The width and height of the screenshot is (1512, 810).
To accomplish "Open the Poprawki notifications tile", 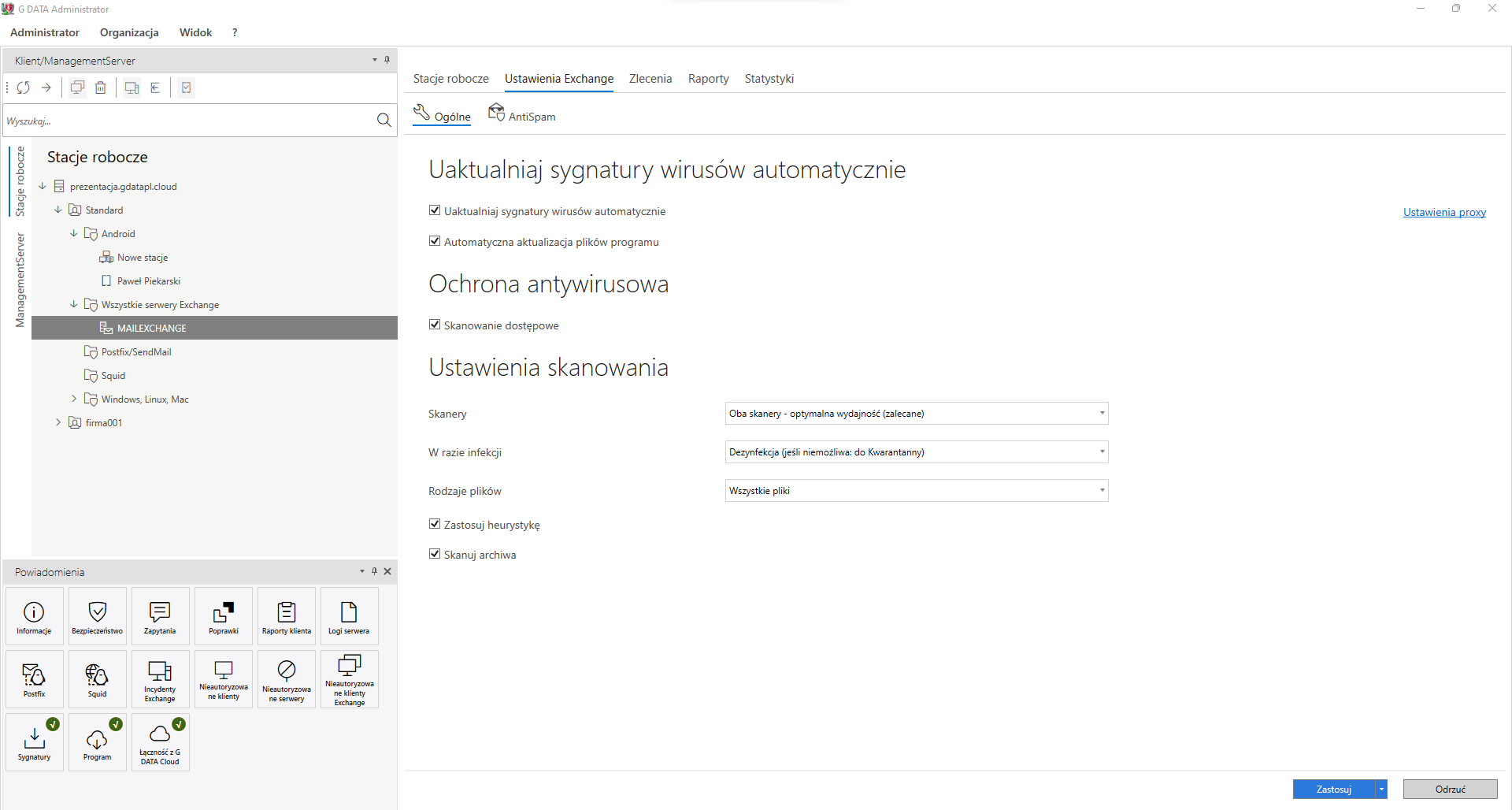I will [x=224, y=616].
